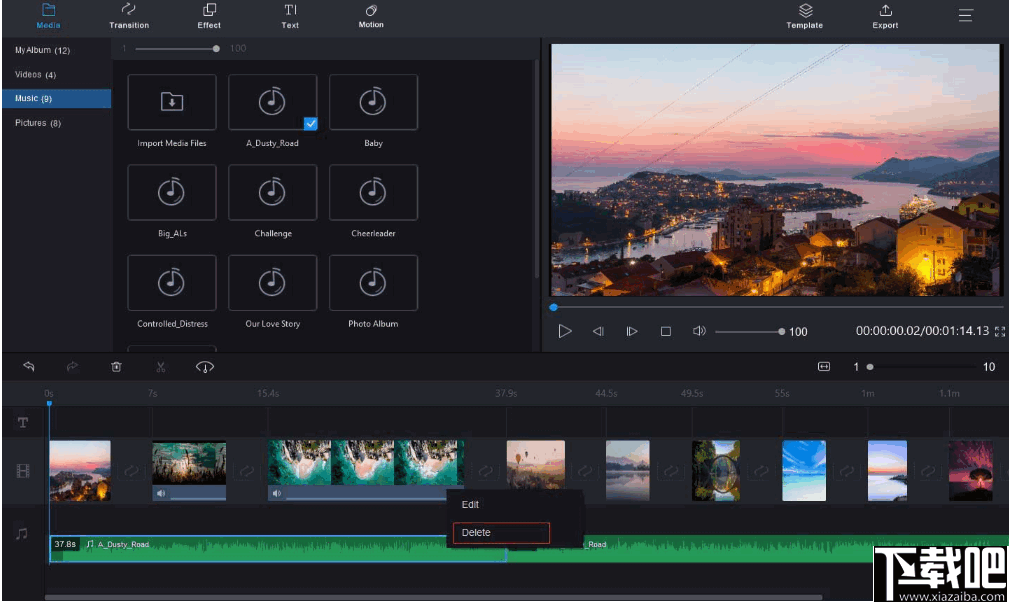Click the Export icon
Viewport: 1009px width, 602px height.
click(884, 17)
